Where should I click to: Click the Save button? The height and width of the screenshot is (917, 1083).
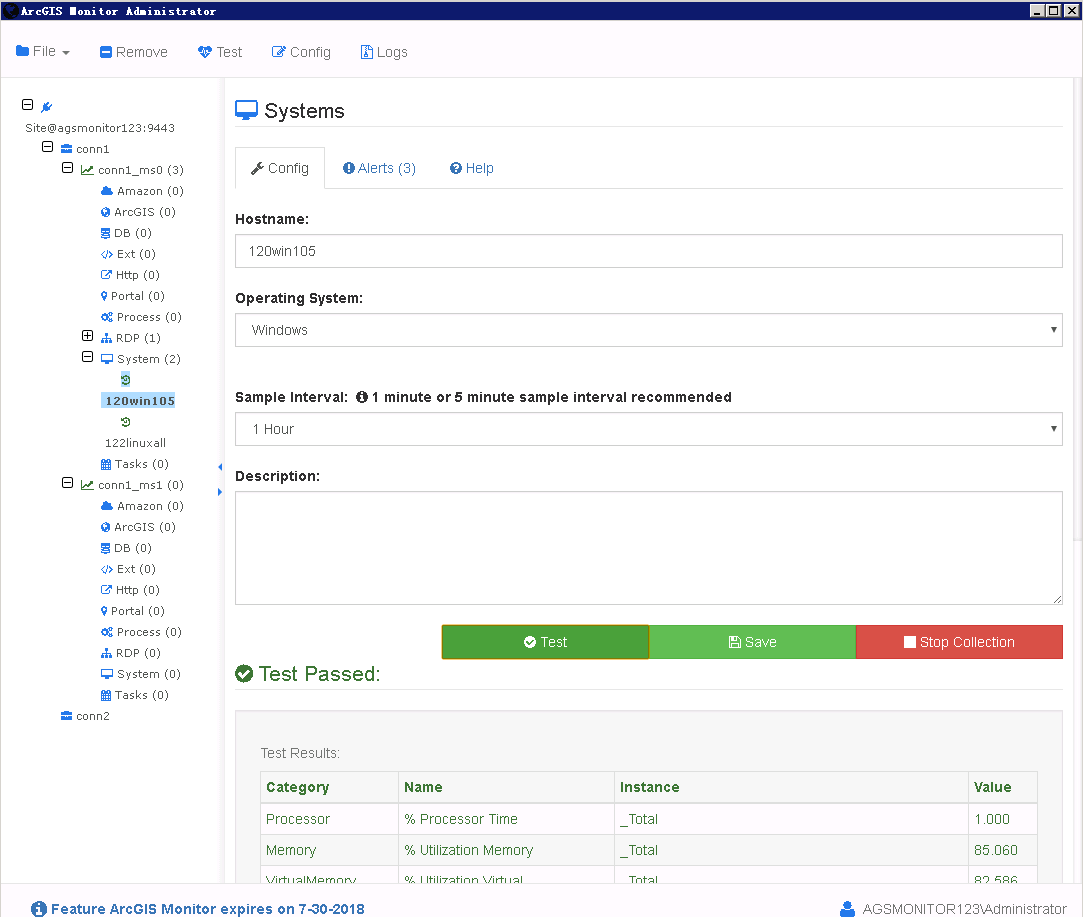[x=753, y=642]
